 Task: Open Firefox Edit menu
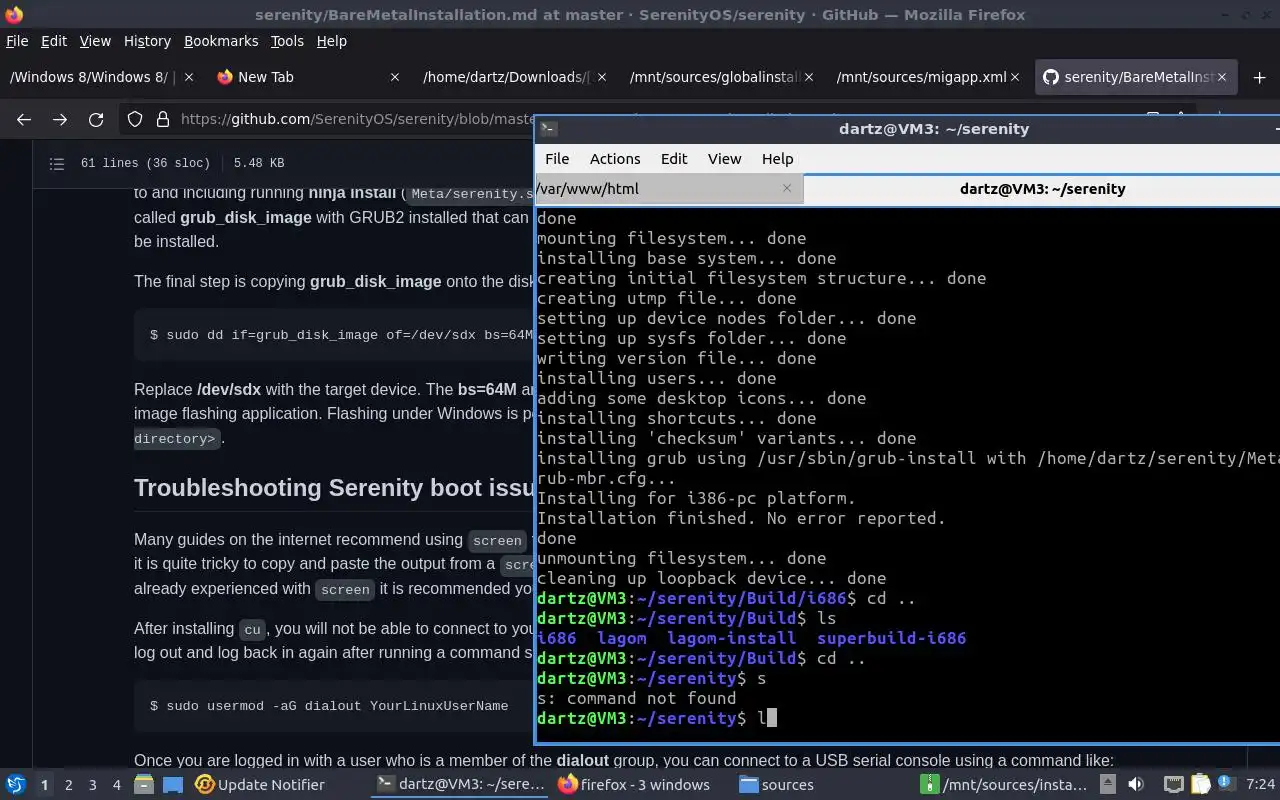[54, 41]
